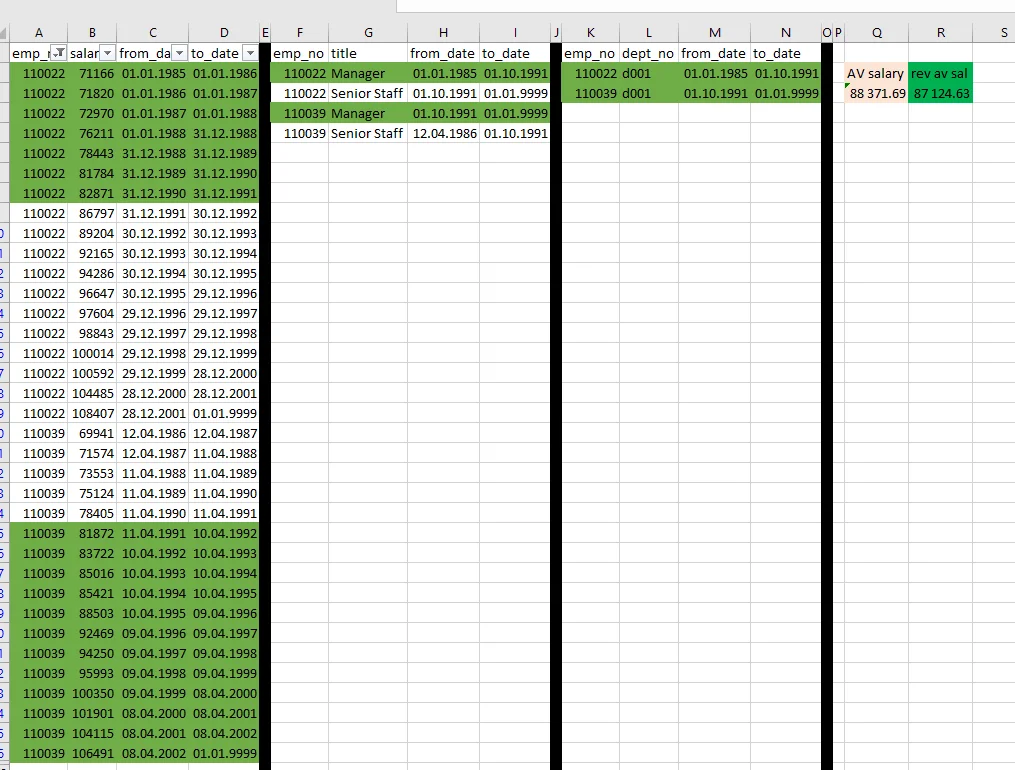Select the 'dept_no' header cell
Screen dimensions: 1015x770
[x=647, y=53]
